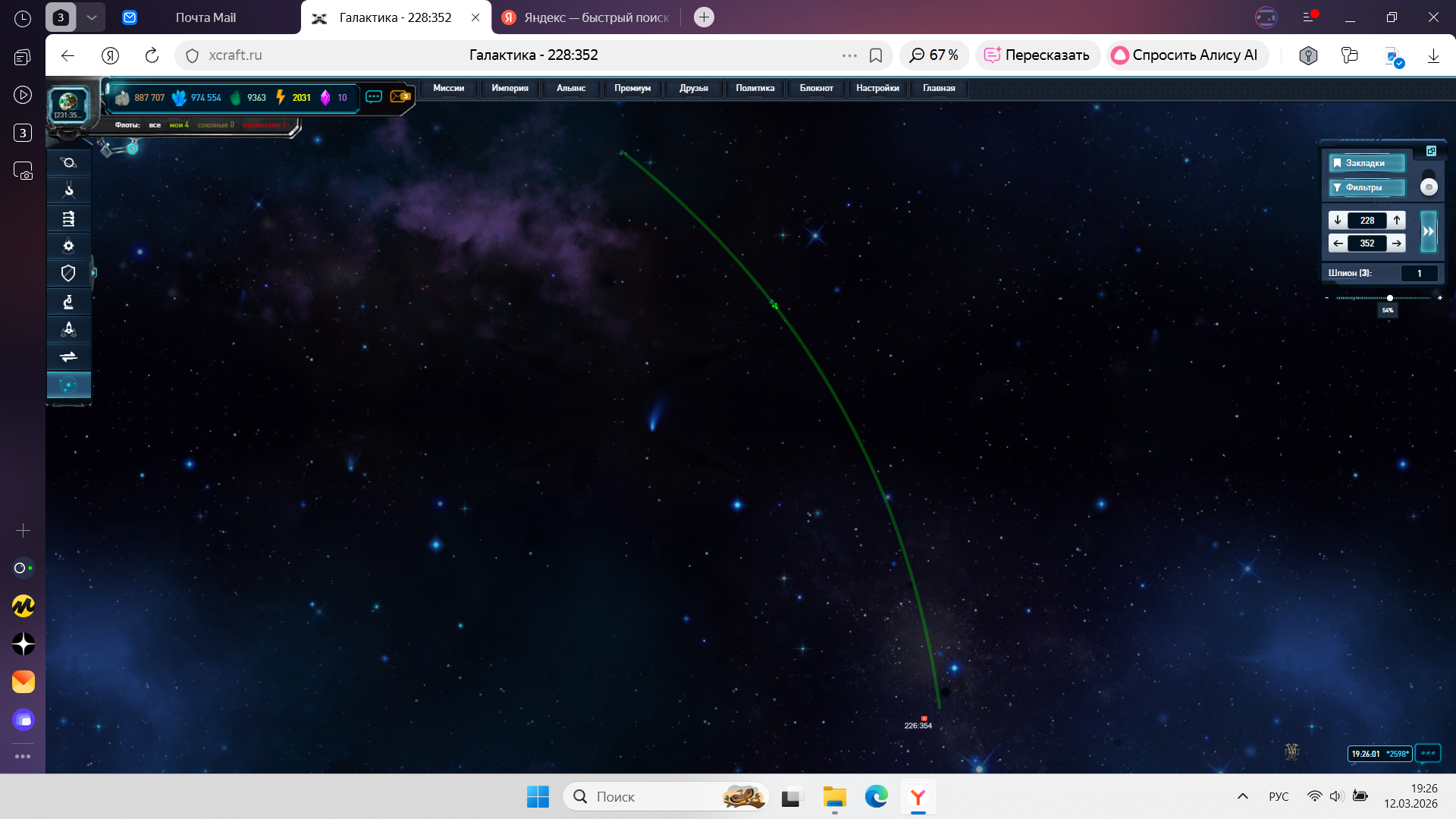This screenshot has height=819, width=1456.
Task: Open the orange mail messages icon
Action: pyautogui.click(x=400, y=96)
